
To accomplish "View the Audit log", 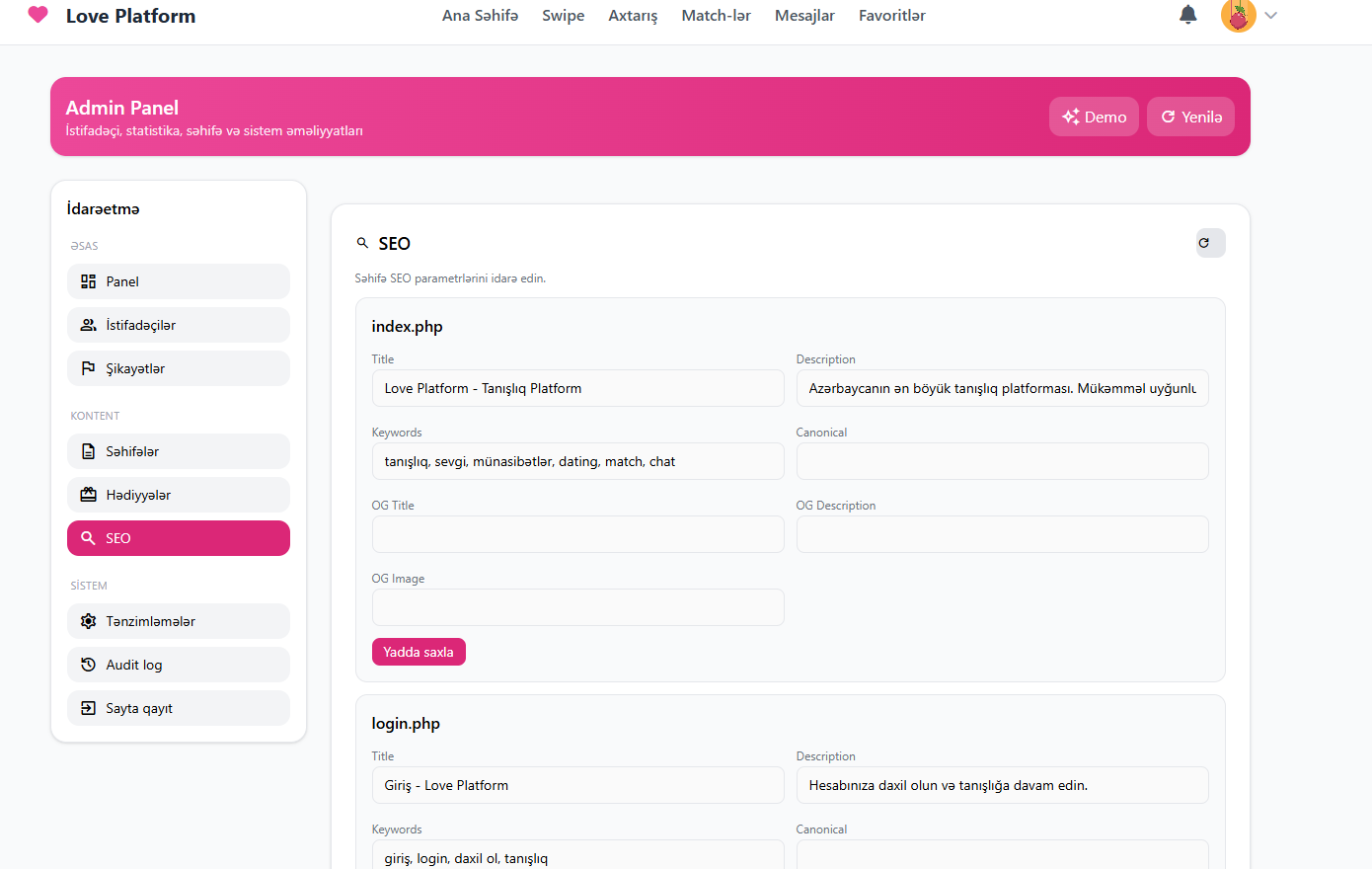I will (x=179, y=665).
